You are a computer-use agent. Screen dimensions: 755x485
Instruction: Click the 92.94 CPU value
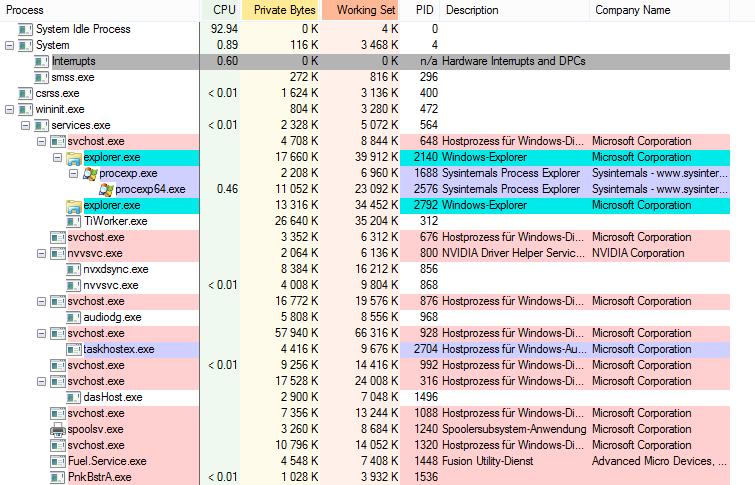(224, 29)
